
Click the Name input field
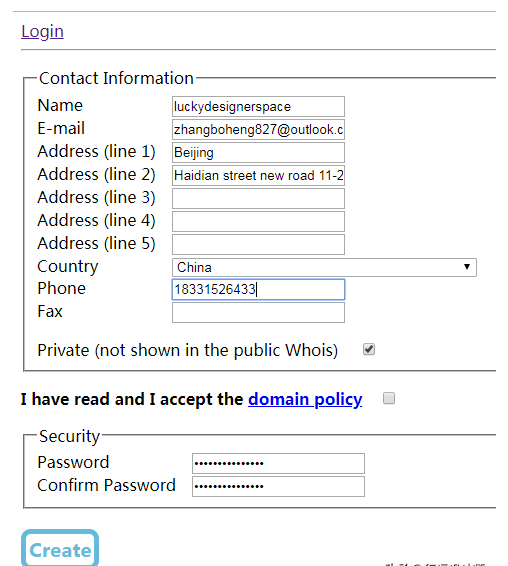point(258,106)
